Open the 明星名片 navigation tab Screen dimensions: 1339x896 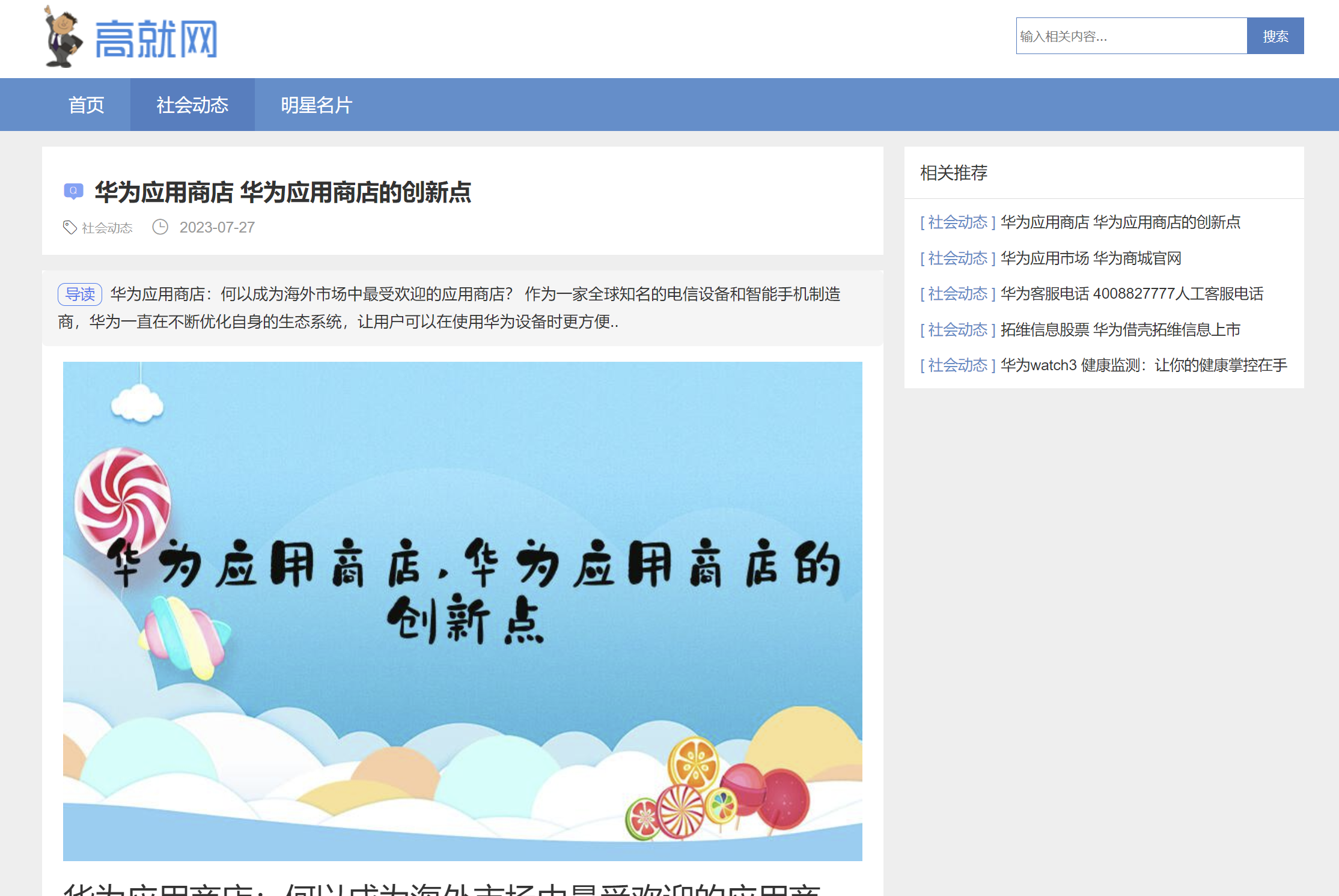click(x=317, y=105)
